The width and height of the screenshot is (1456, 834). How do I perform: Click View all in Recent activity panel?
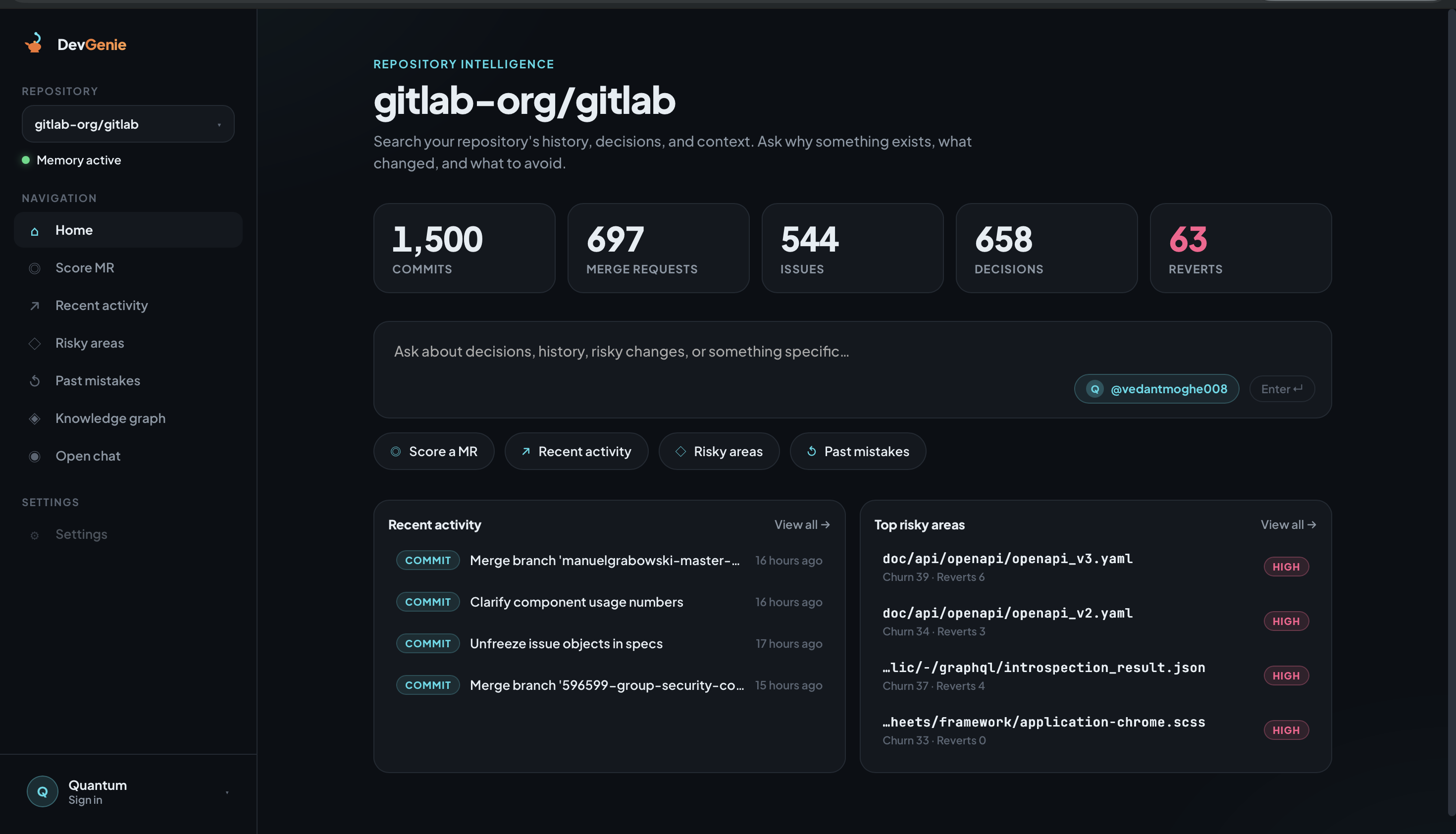802,524
